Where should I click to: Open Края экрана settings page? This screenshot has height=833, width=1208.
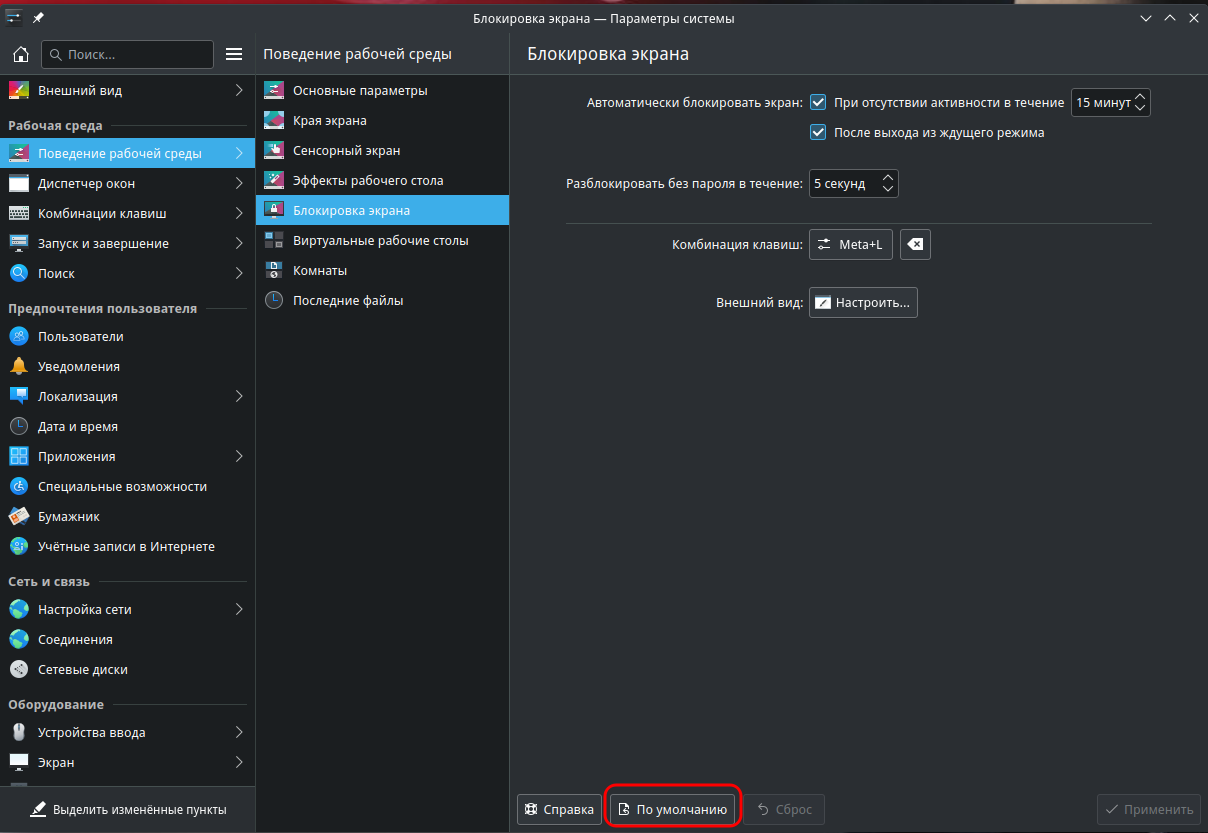[329, 120]
